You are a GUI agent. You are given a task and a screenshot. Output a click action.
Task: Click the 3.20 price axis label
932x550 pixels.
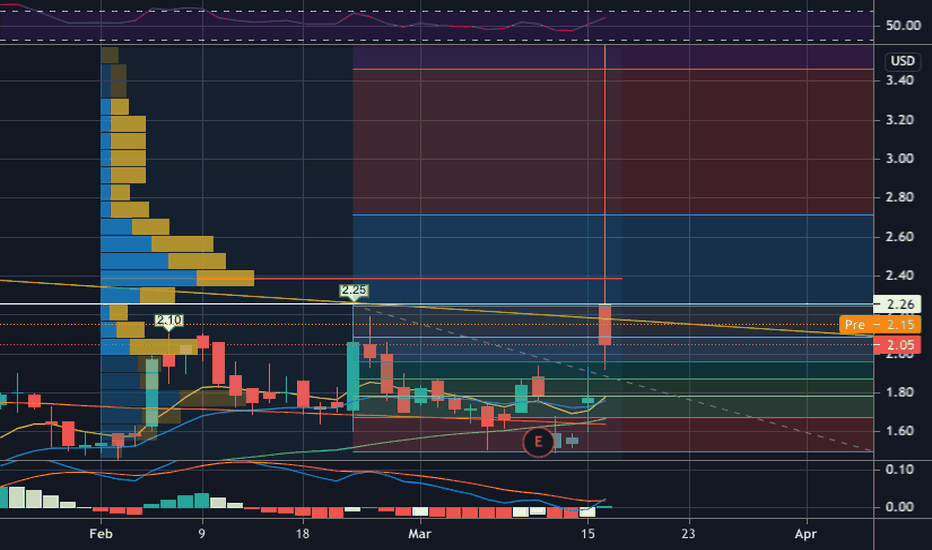tap(899, 120)
